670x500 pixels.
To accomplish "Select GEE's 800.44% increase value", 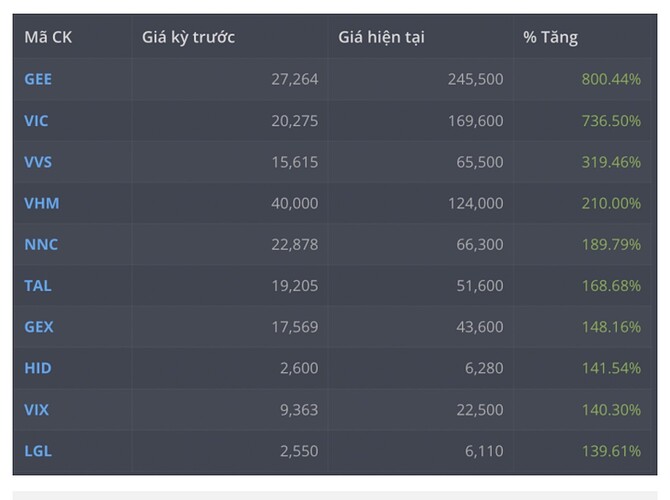I will (x=610, y=79).
